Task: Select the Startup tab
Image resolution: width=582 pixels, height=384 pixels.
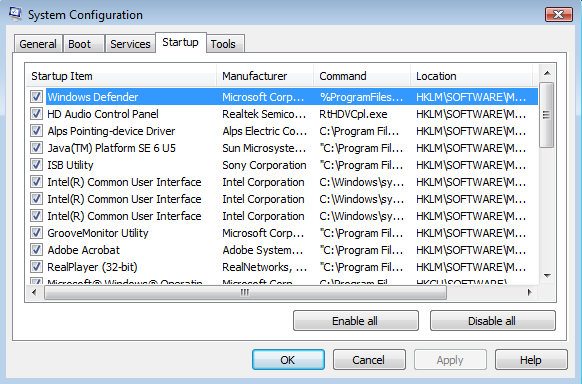Action: pyautogui.click(x=180, y=42)
